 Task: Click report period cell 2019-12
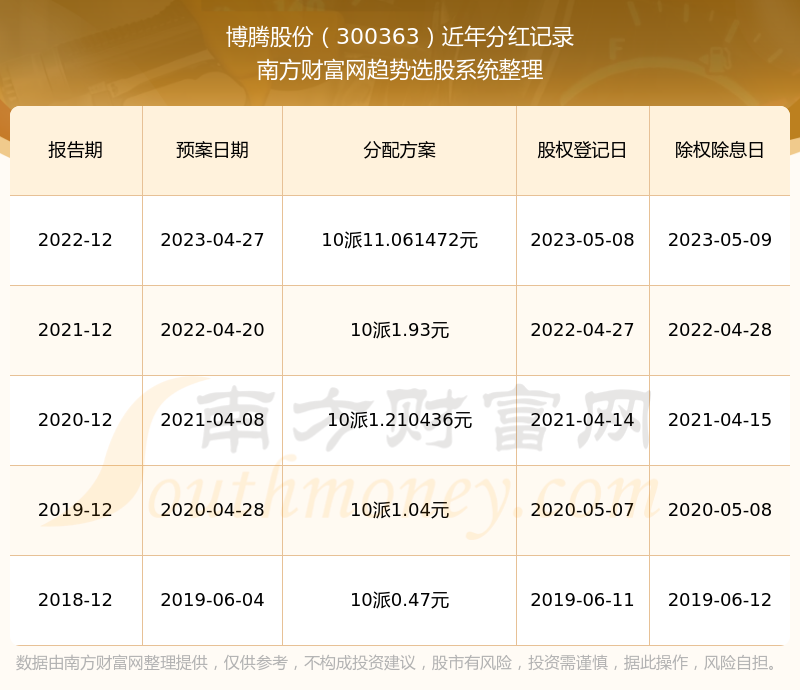coord(76,509)
